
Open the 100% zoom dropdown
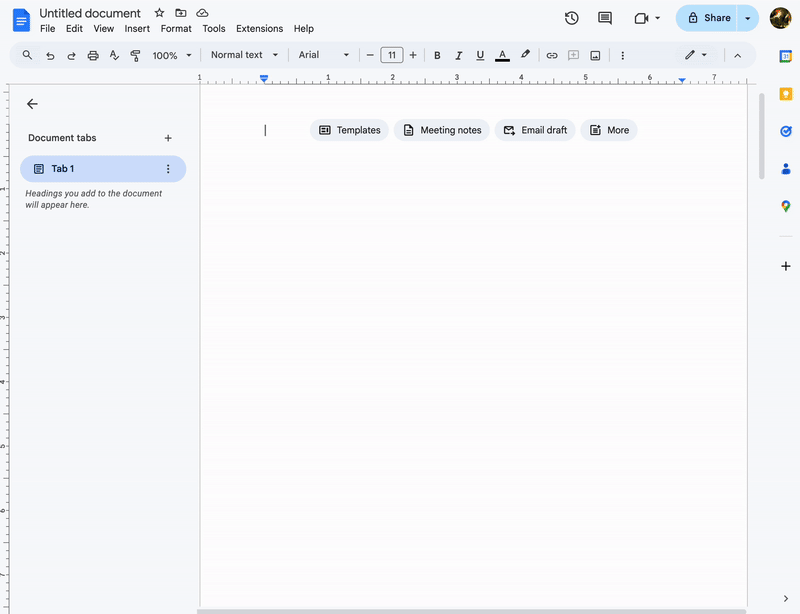click(x=171, y=56)
